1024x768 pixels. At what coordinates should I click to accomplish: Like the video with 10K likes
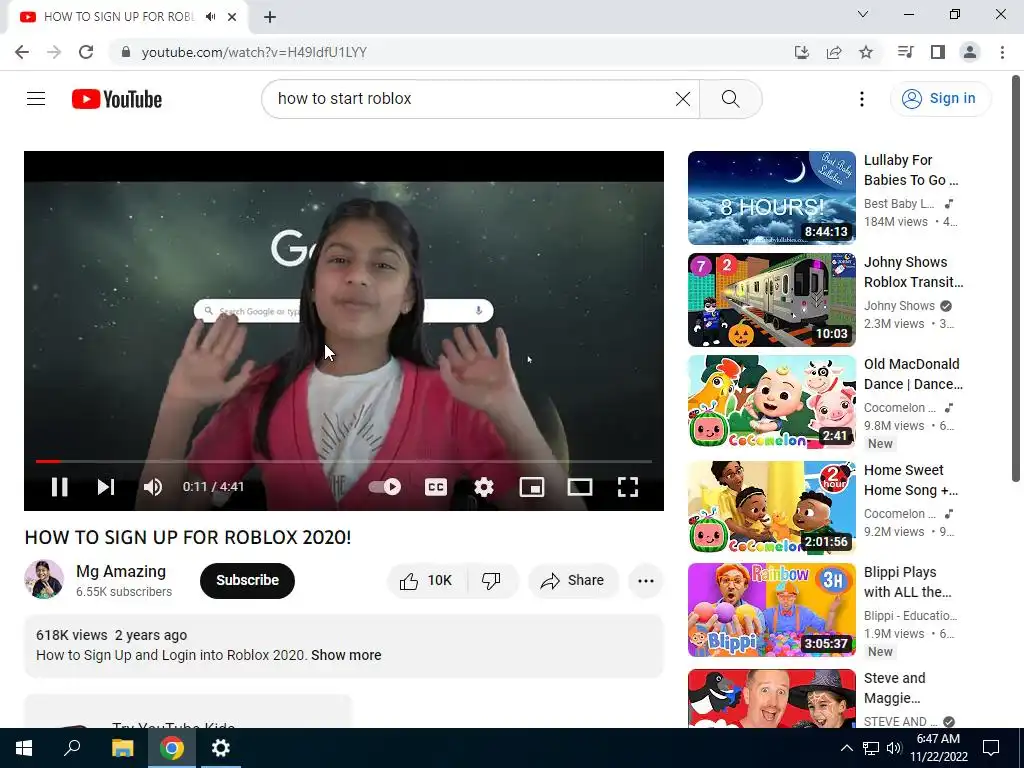[x=426, y=581]
